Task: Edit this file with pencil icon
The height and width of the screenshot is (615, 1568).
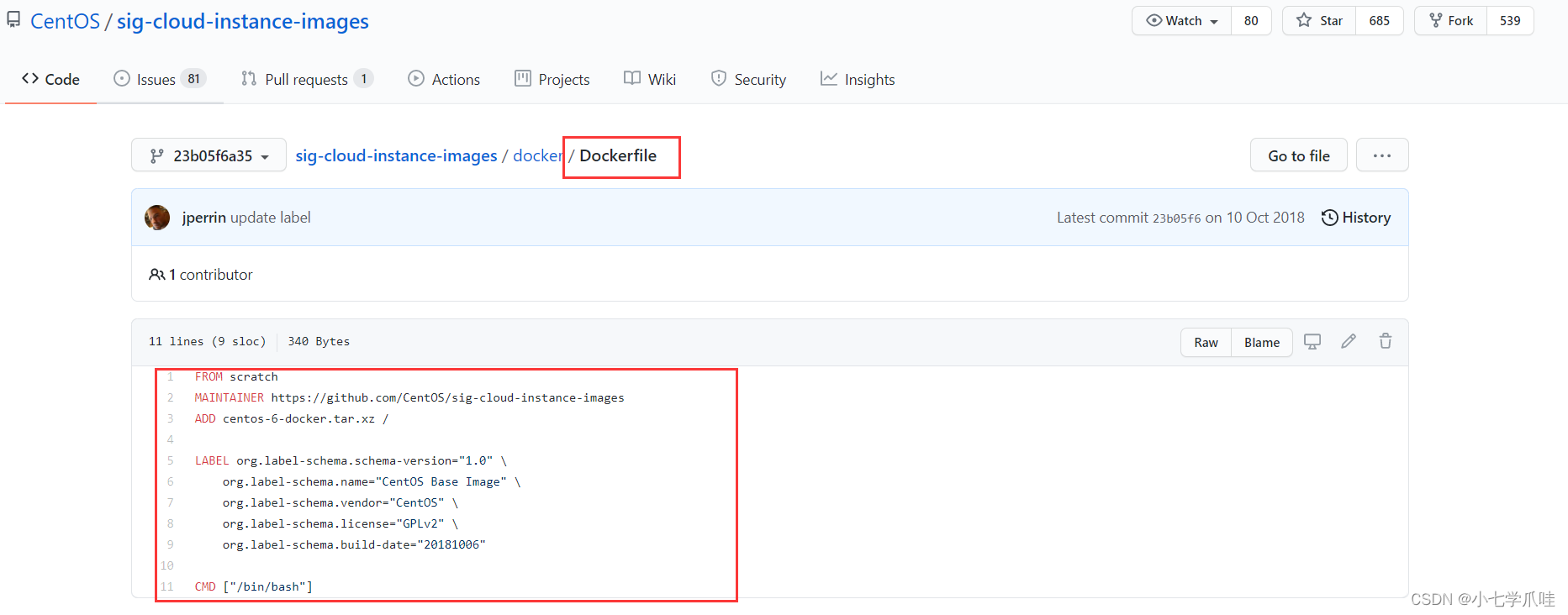Action: pyautogui.click(x=1349, y=341)
